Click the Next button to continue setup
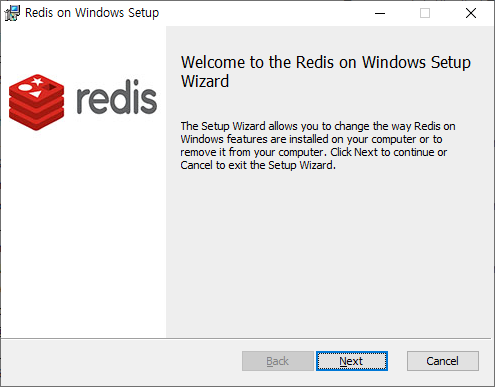Viewport: 495px width, 387px height. [352, 361]
